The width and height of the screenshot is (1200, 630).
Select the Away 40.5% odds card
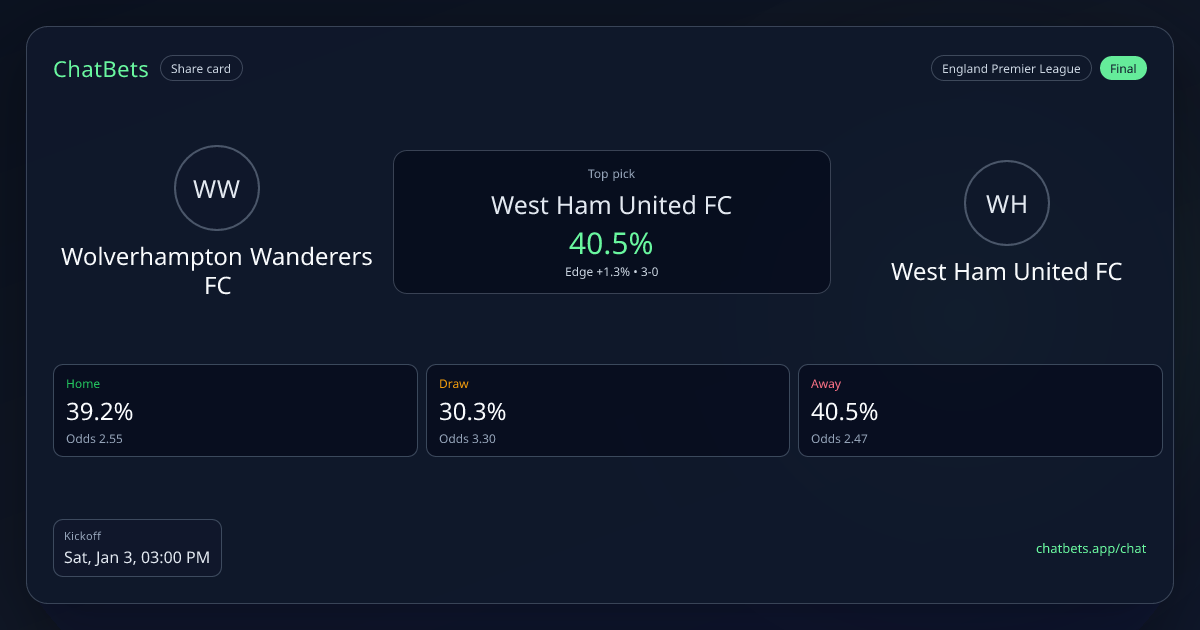[980, 410]
